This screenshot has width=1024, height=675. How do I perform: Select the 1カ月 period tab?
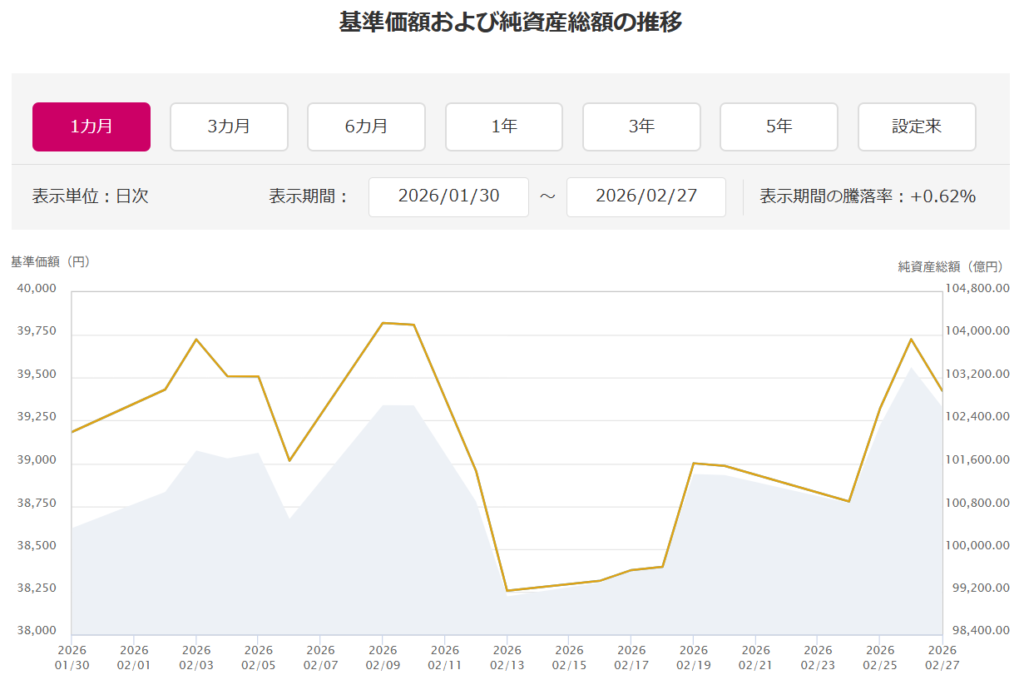pyautogui.click(x=91, y=127)
